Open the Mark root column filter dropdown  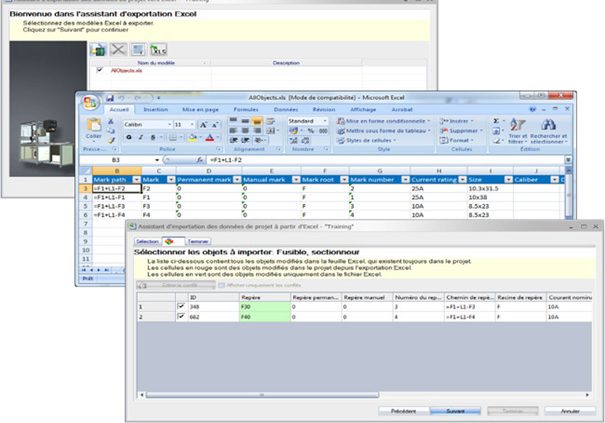click(x=344, y=180)
